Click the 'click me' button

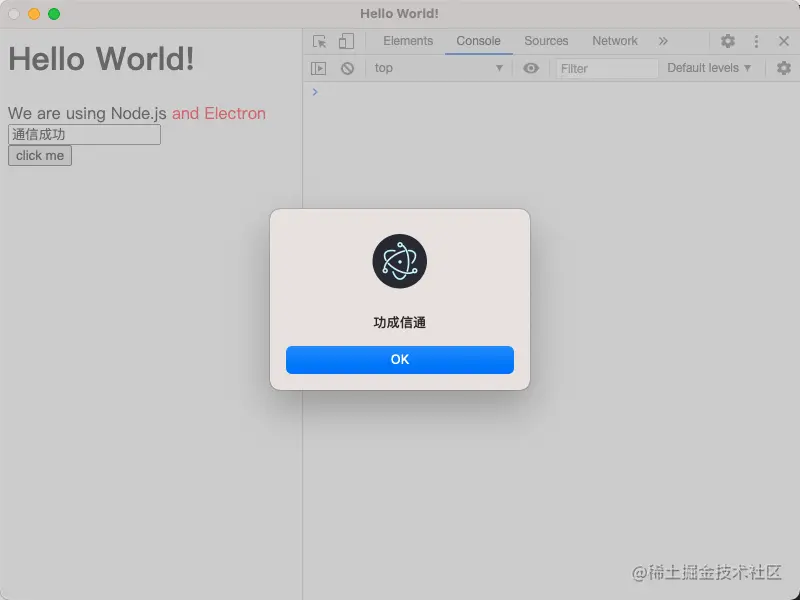point(40,156)
